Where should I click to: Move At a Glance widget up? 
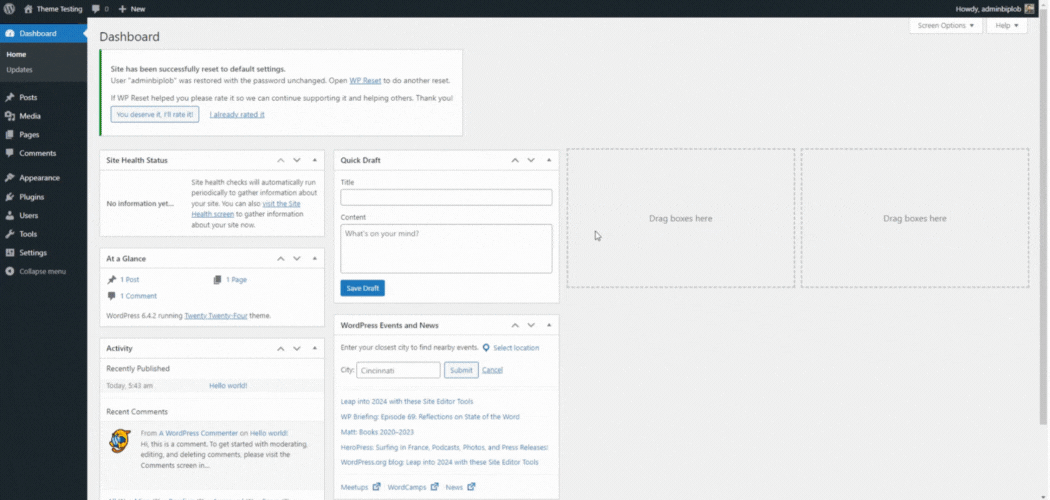tap(281, 258)
